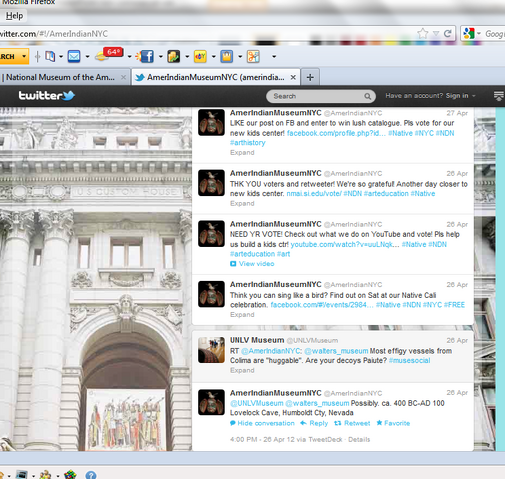The height and width of the screenshot is (479, 505).
Task: Open the toolbar overflow dropdown arrow
Action: pyautogui.click(x=274, y=57)
